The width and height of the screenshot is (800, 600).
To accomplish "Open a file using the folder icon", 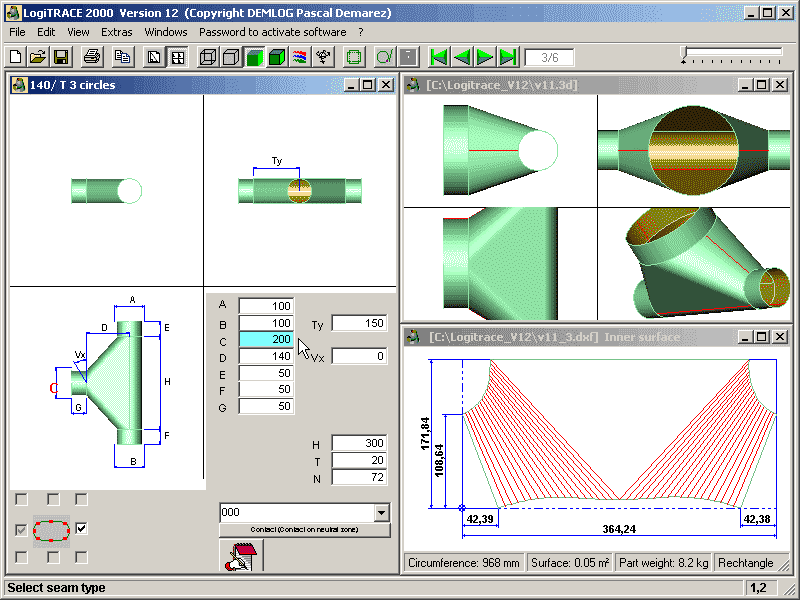I will (38, 57).
